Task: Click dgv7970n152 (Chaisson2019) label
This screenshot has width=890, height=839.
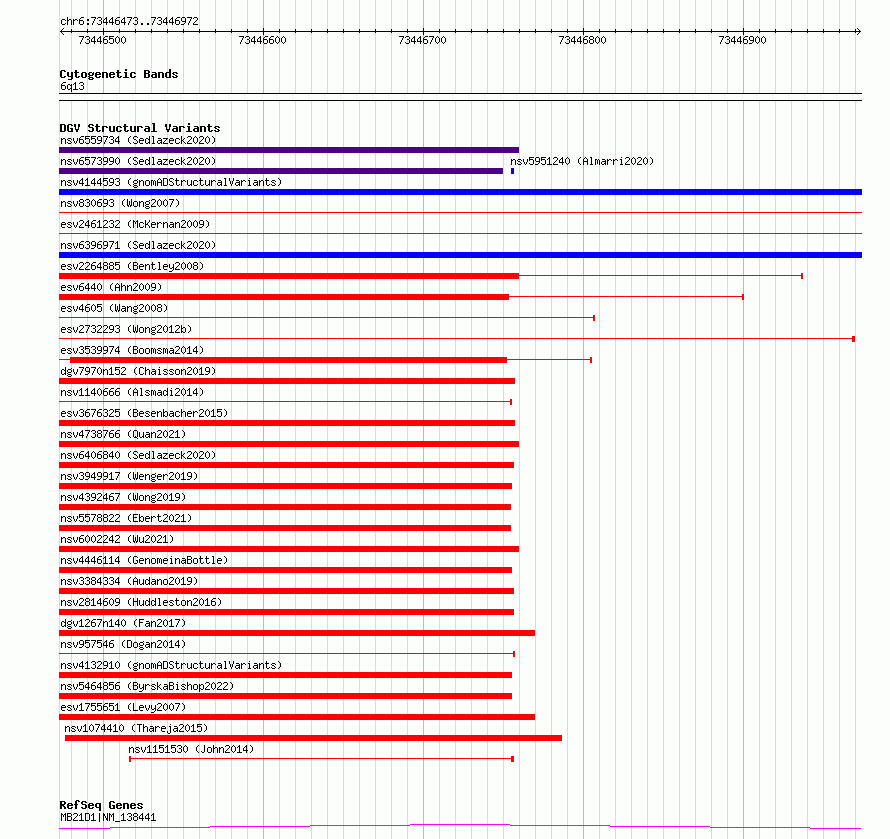Action: pos(138,371)
